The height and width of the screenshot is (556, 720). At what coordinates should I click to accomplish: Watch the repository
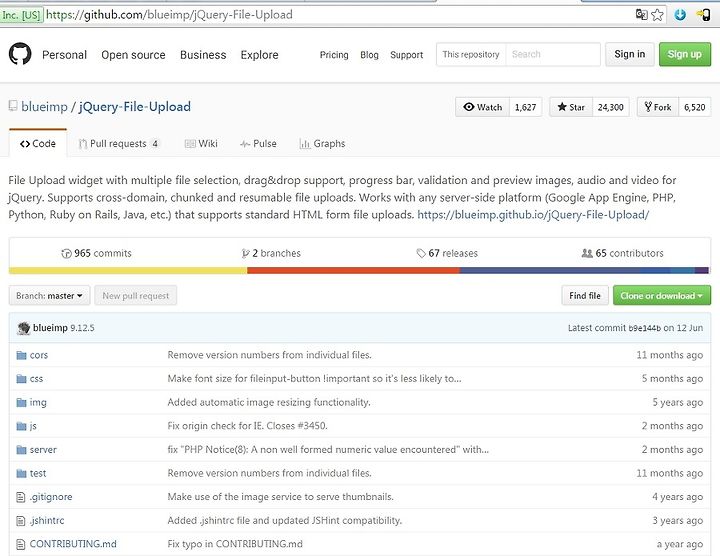point(482,107)
